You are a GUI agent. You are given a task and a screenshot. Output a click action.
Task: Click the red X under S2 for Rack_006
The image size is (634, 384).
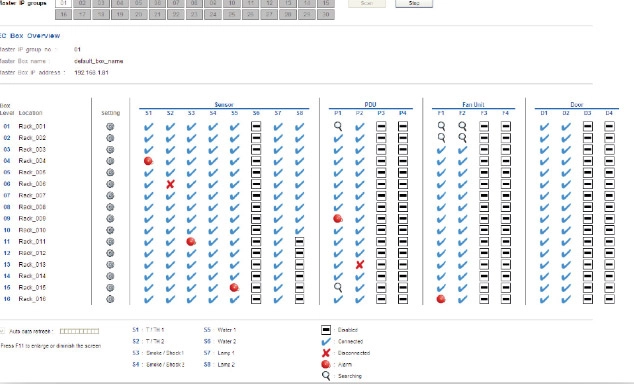(x=170, y=184)
